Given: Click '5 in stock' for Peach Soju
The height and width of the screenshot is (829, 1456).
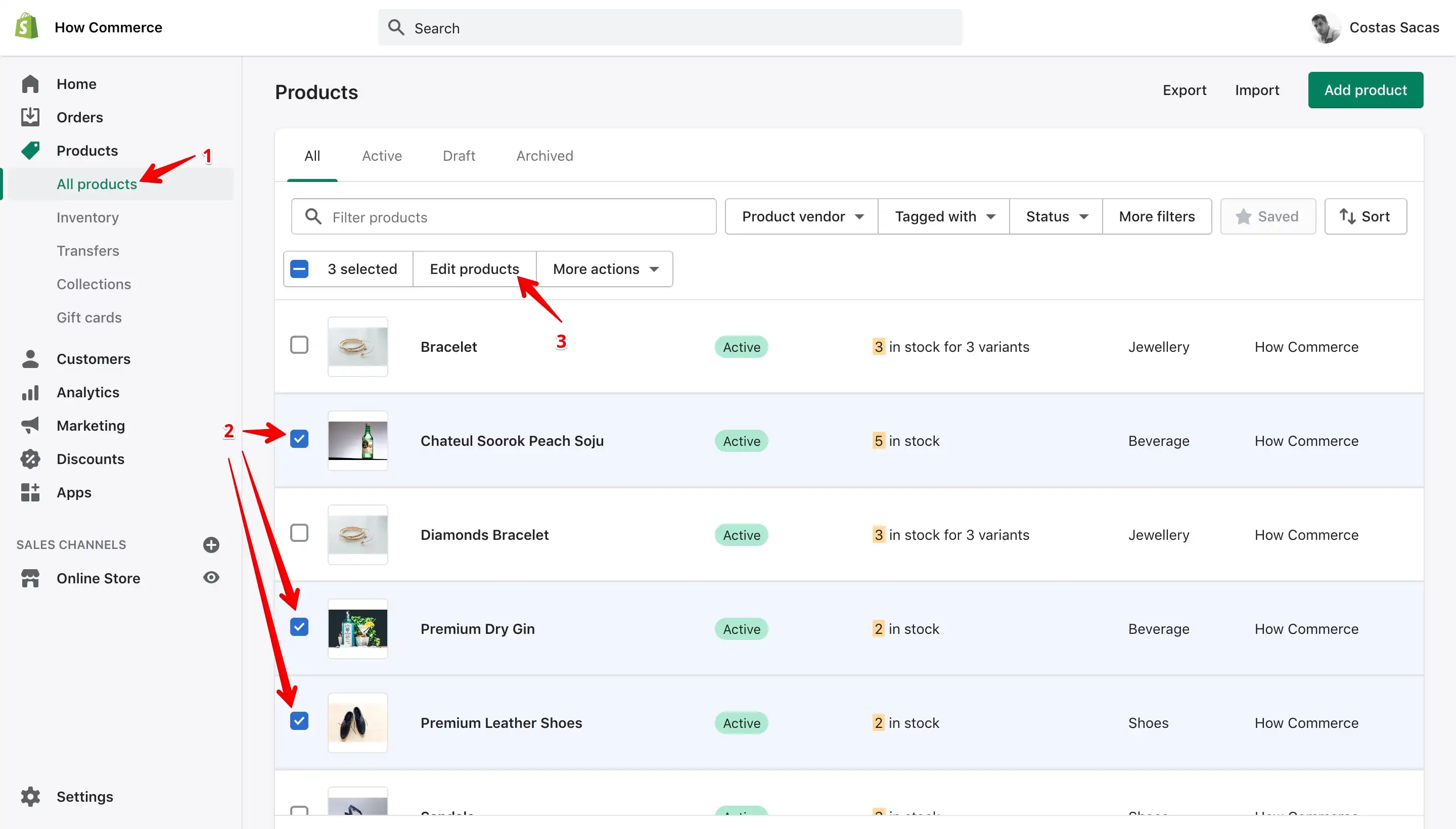Looking at the screenshot, I should (906, 441).
